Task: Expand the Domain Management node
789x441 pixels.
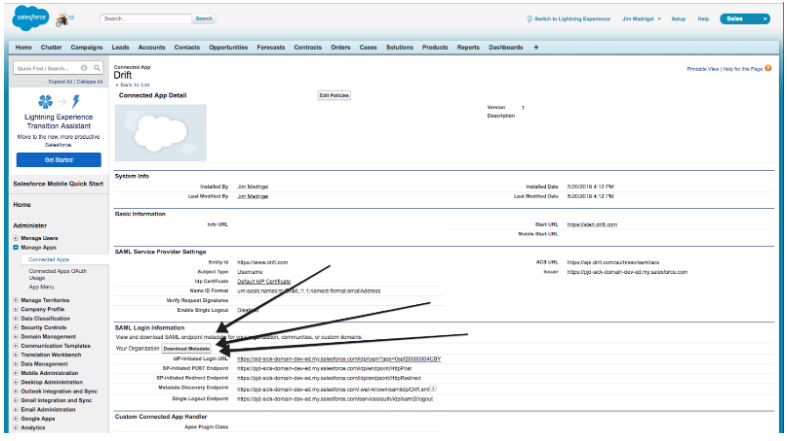Action: [x=16, y=337]
